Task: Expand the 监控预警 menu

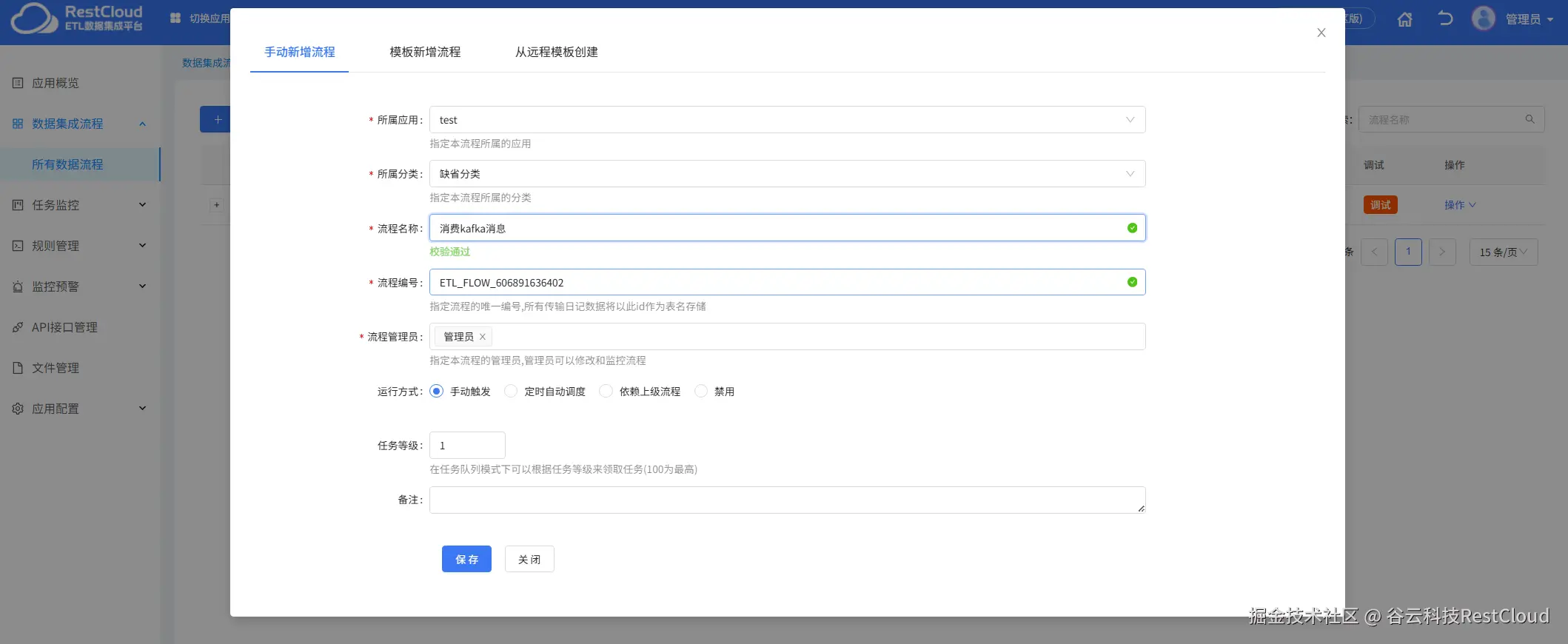Action: point(143,286)
